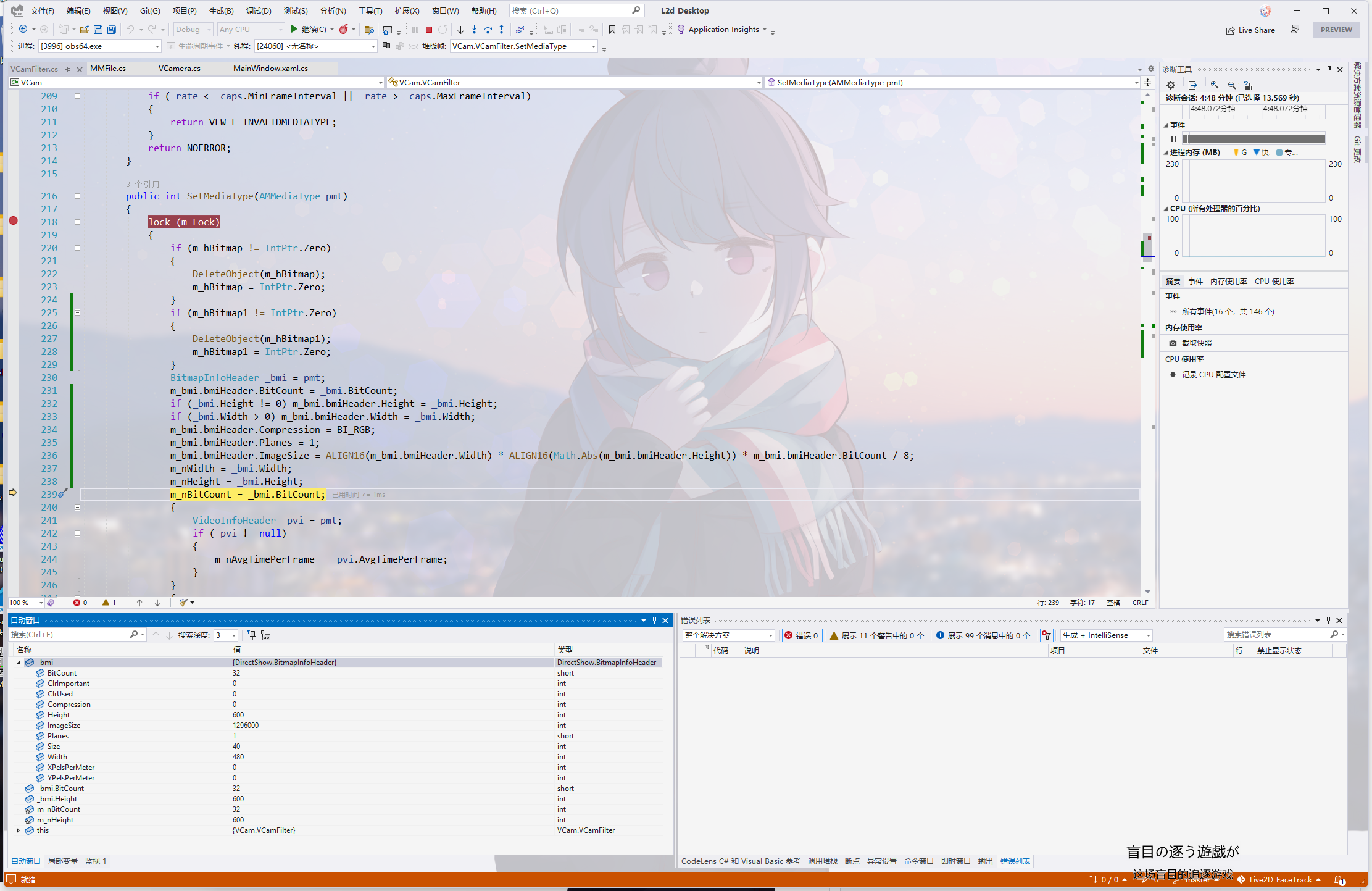Open the 调试(D) menu
The height and width of the screenshot is (891, 1372).
(x=259, y=10)
